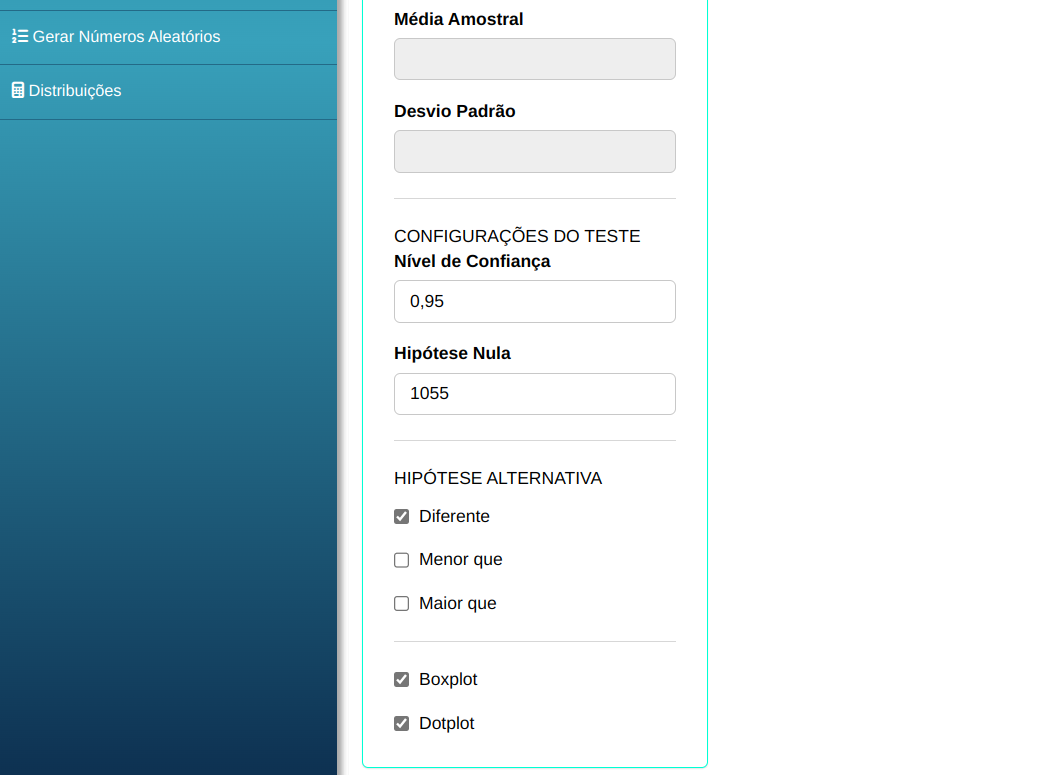
Task: Click the Hipótese Nula field label
Action: 452,354
